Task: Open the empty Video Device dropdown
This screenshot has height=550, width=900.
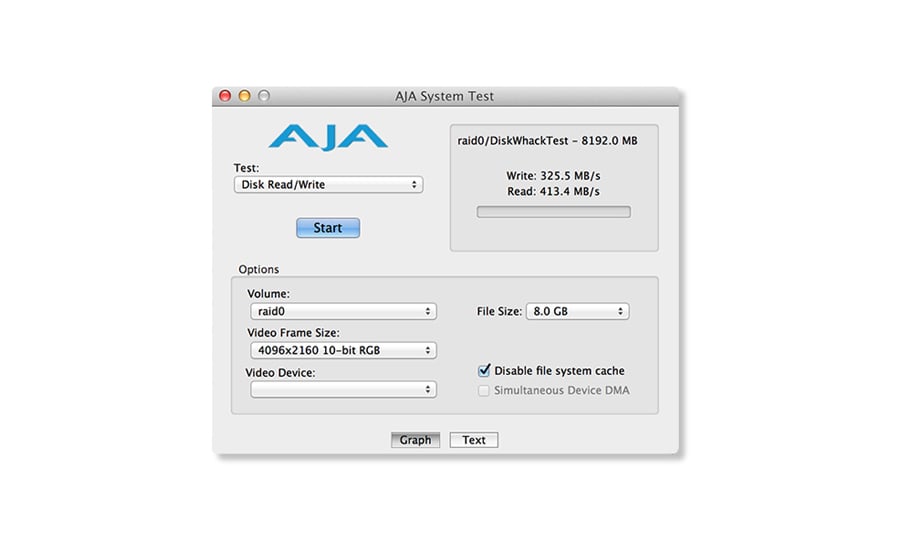Action: click(343, 389)
